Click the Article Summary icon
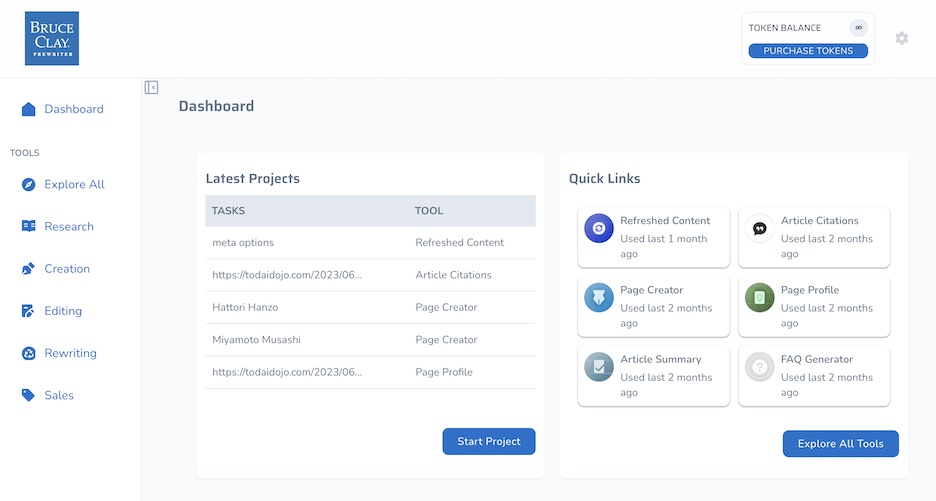This screenshot has height=501, width=936. click(599, 367)
